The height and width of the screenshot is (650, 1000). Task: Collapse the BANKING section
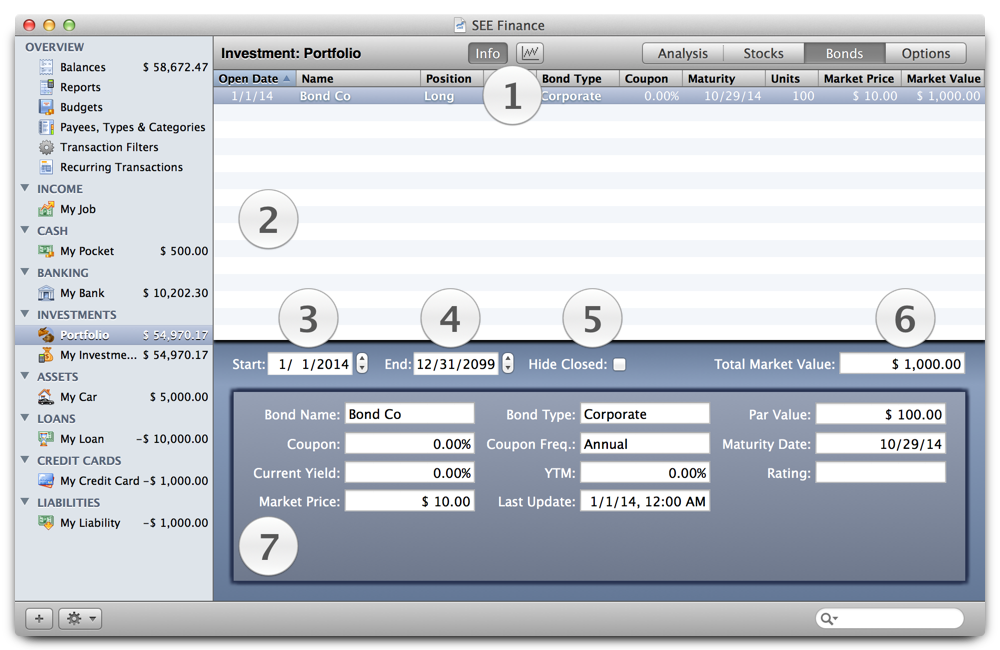point(26,272)
